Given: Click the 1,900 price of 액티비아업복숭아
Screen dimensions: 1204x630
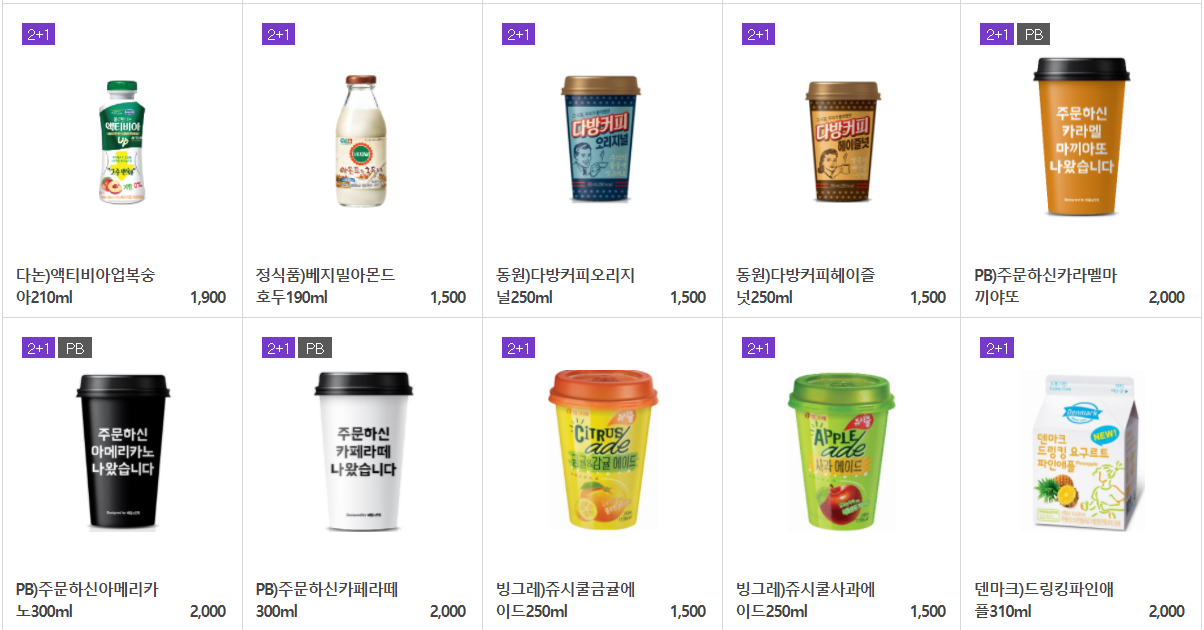Looking at the screenshot, I should pyautogui.click(x=208, y=297).
